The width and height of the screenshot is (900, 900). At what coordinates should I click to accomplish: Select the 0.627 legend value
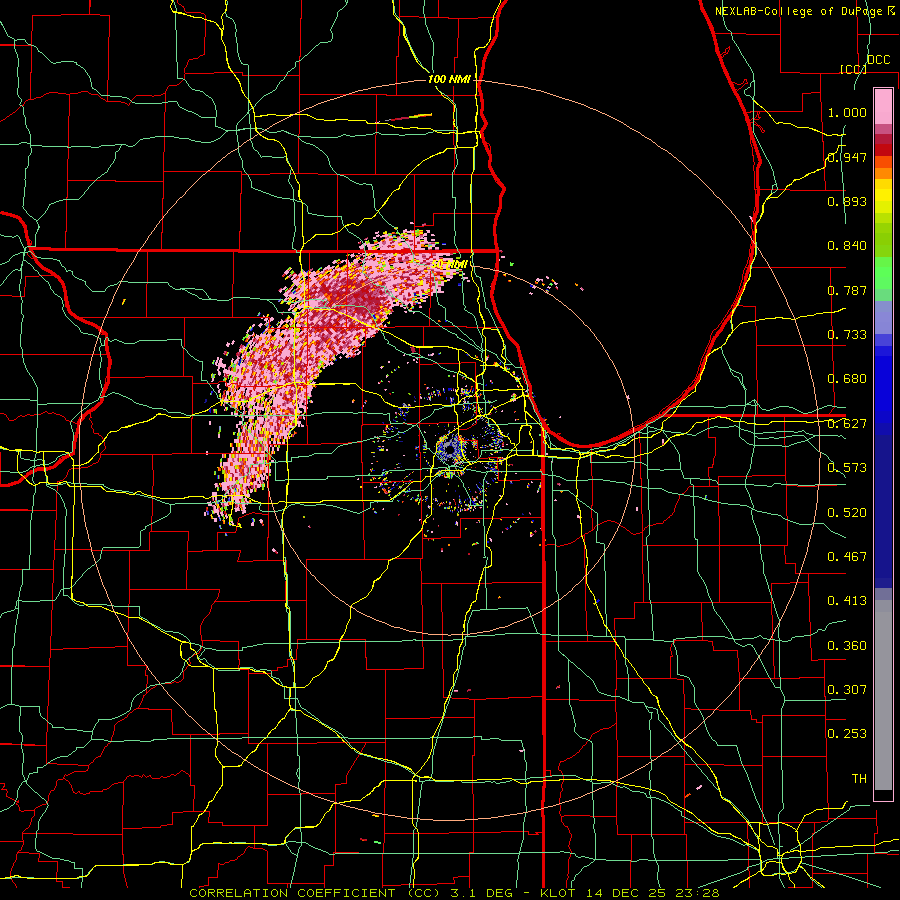point(847,424)
